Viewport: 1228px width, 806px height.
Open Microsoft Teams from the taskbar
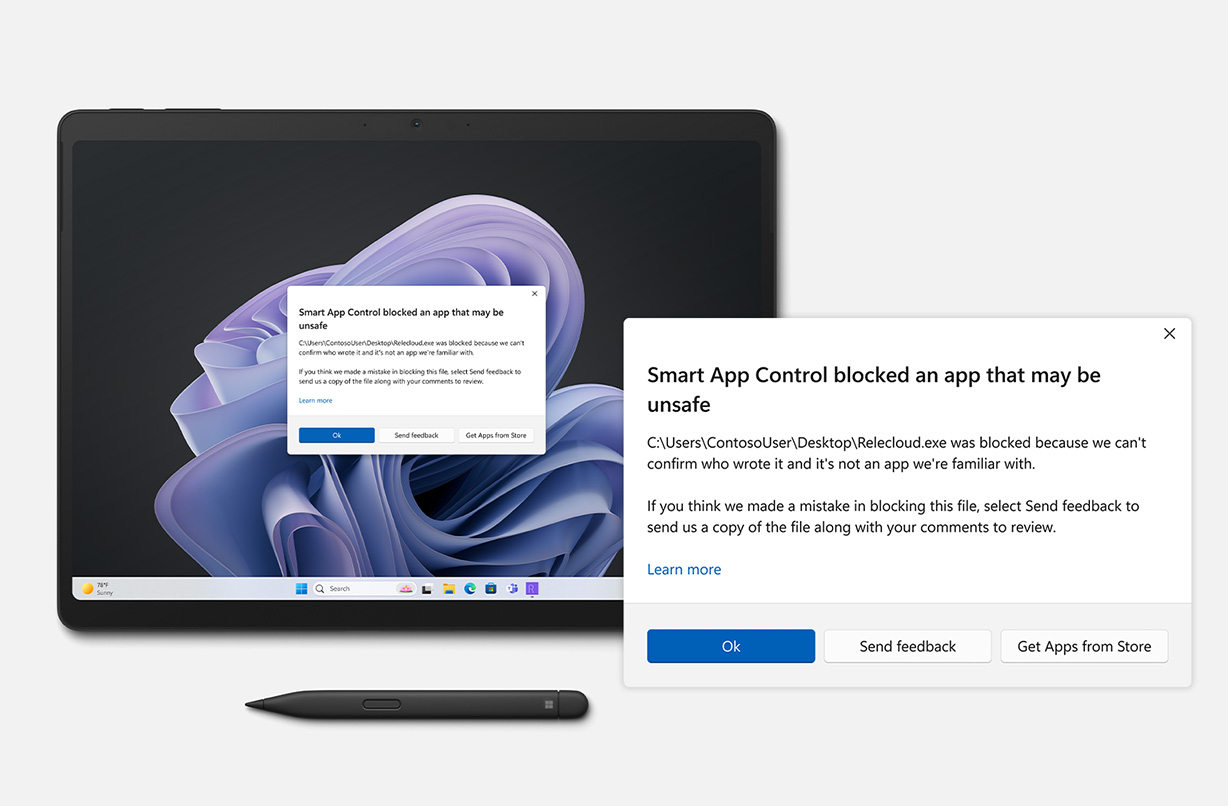point(512,589)
